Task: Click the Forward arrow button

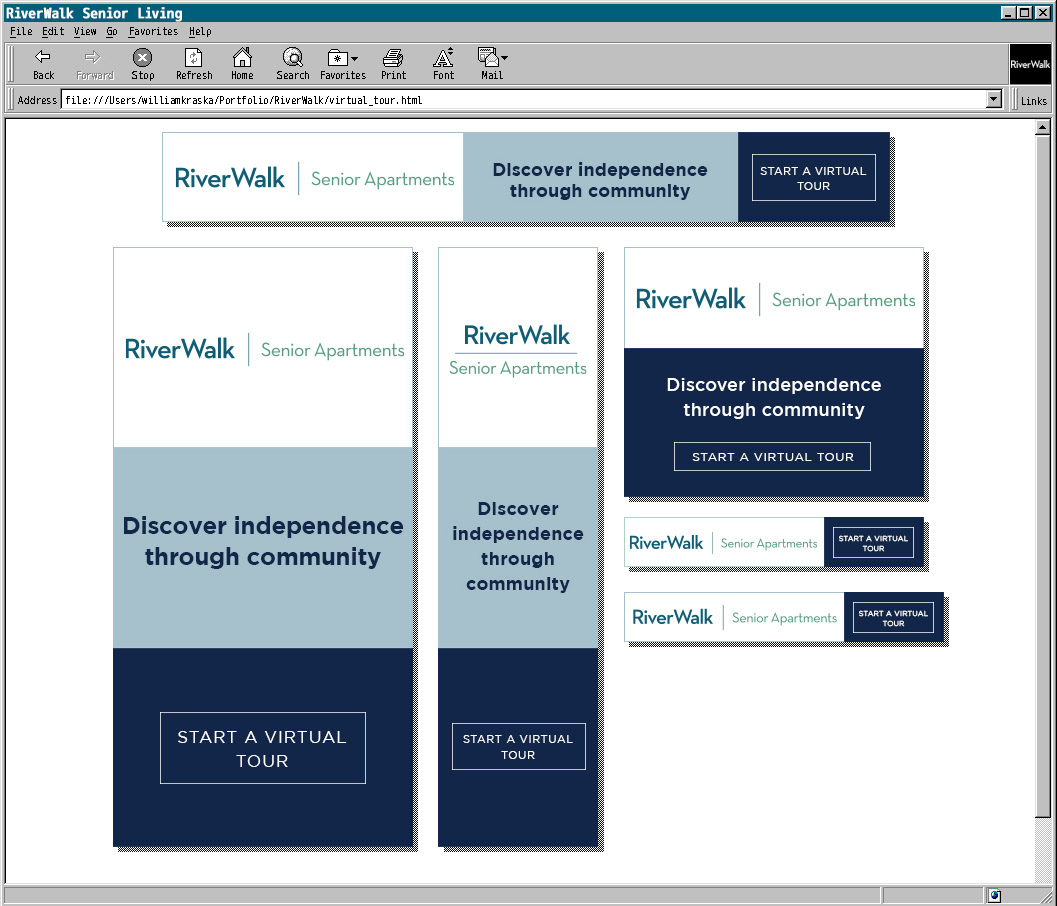Action: click(x=94, y=65)
